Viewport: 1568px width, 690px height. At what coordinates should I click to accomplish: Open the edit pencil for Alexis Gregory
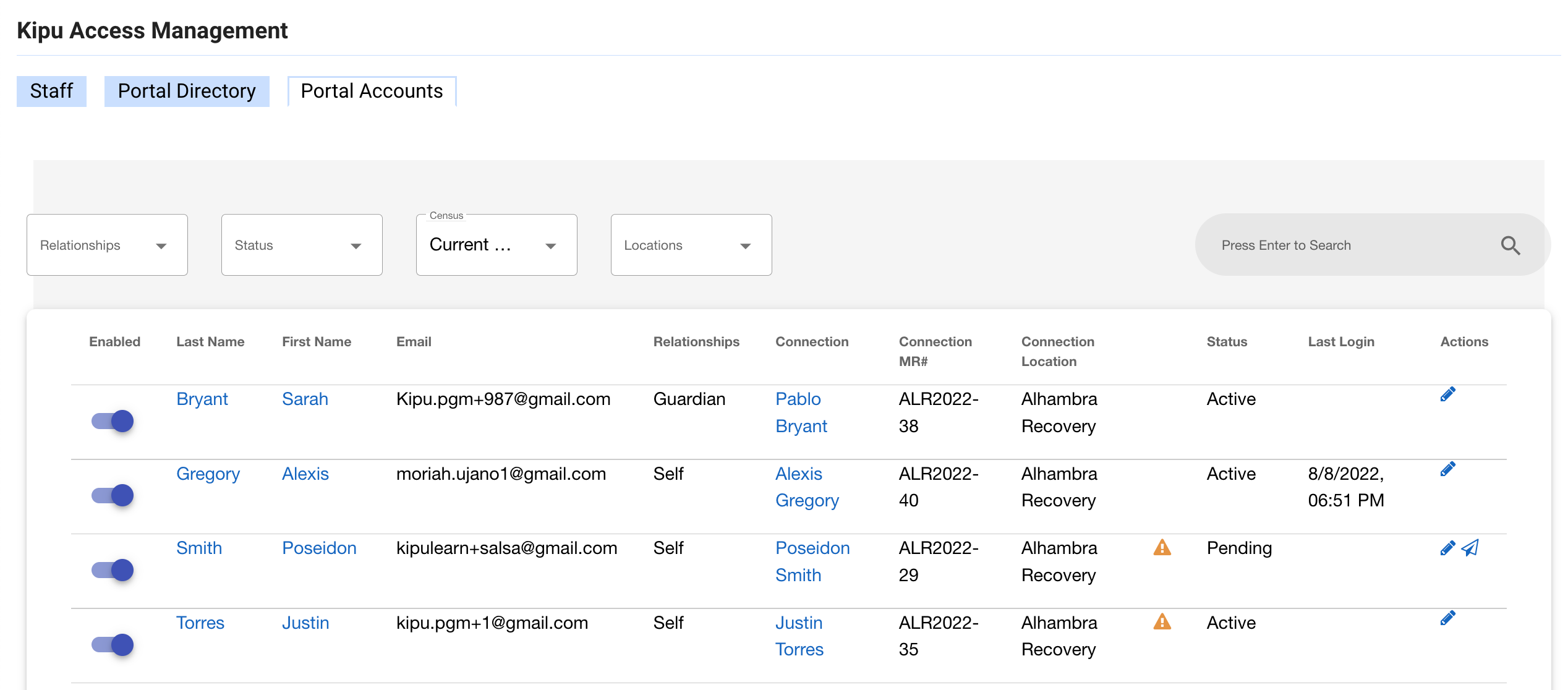(1447, 469)
